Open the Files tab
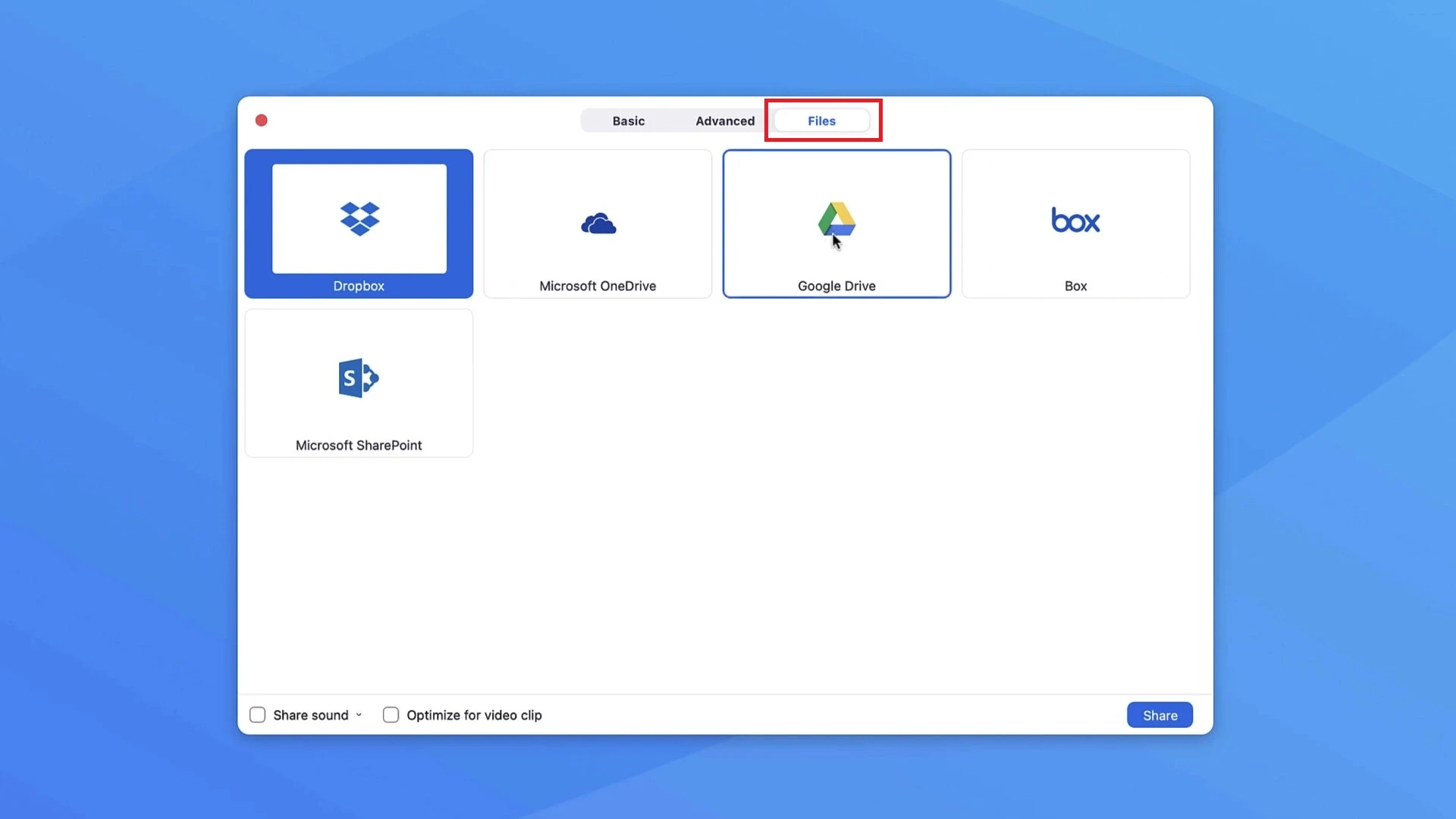Viewport: 1456px width, 819px height. pyautogui.click(x=821, y=121)
